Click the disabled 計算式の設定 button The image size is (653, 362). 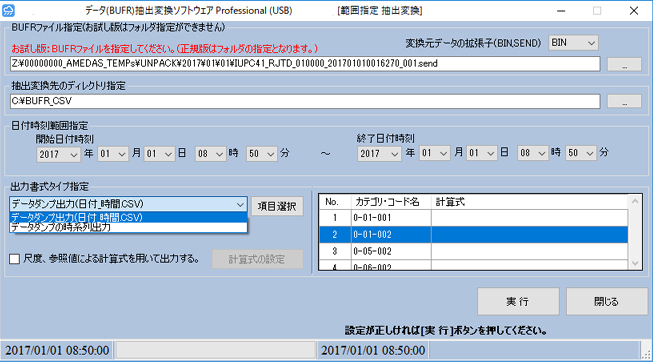tap(257, 259)
